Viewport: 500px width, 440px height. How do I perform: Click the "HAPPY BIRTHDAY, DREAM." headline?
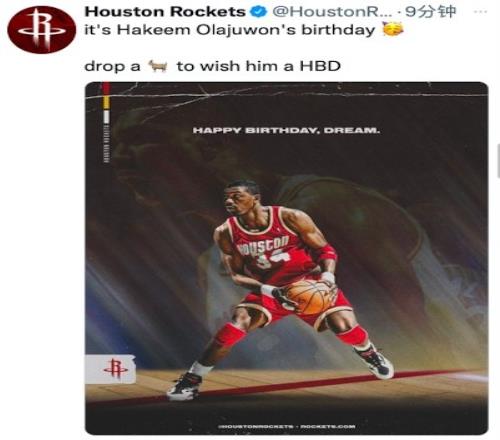coord(286,130)
